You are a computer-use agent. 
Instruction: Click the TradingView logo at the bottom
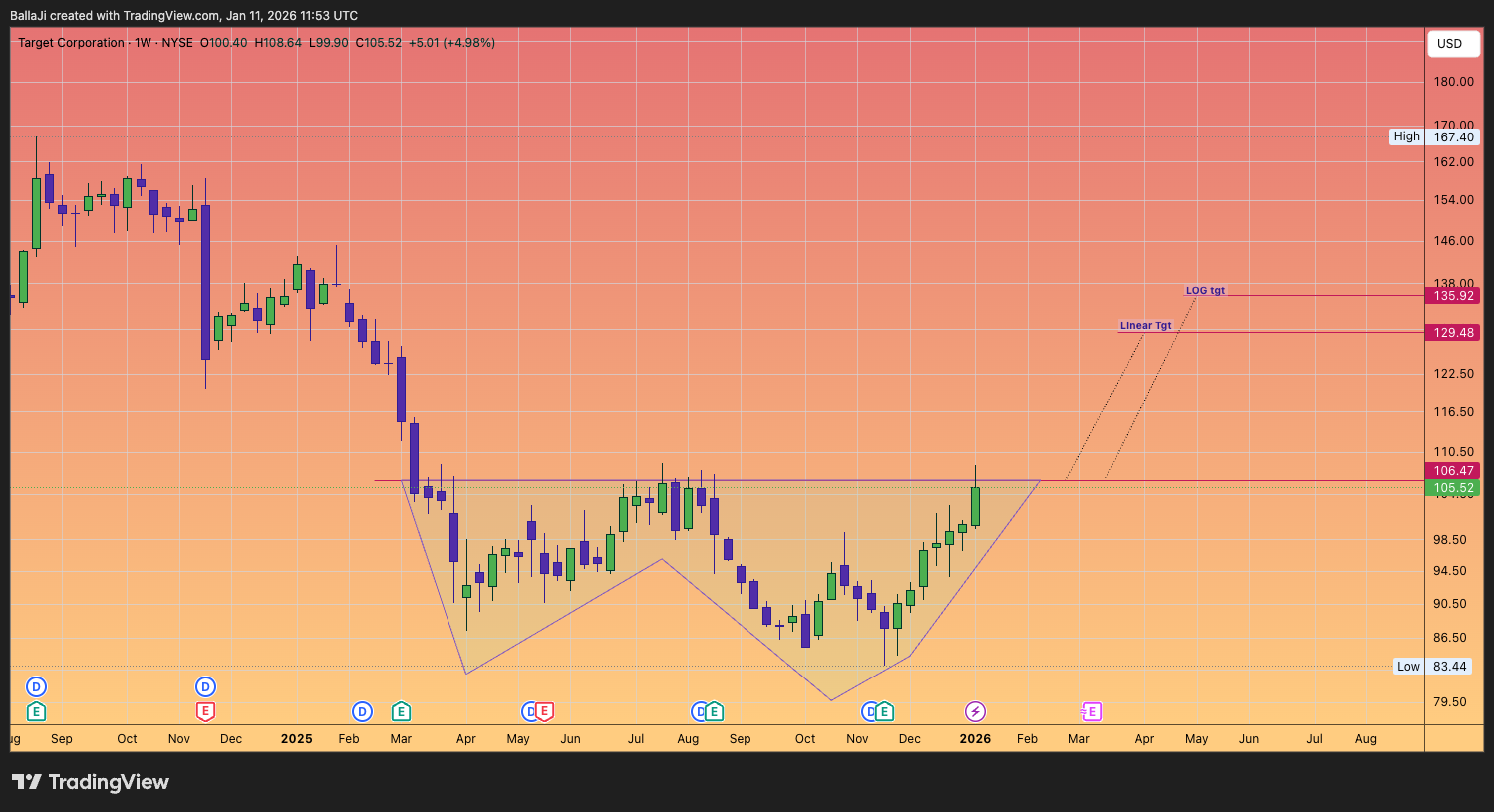[91, 782]
